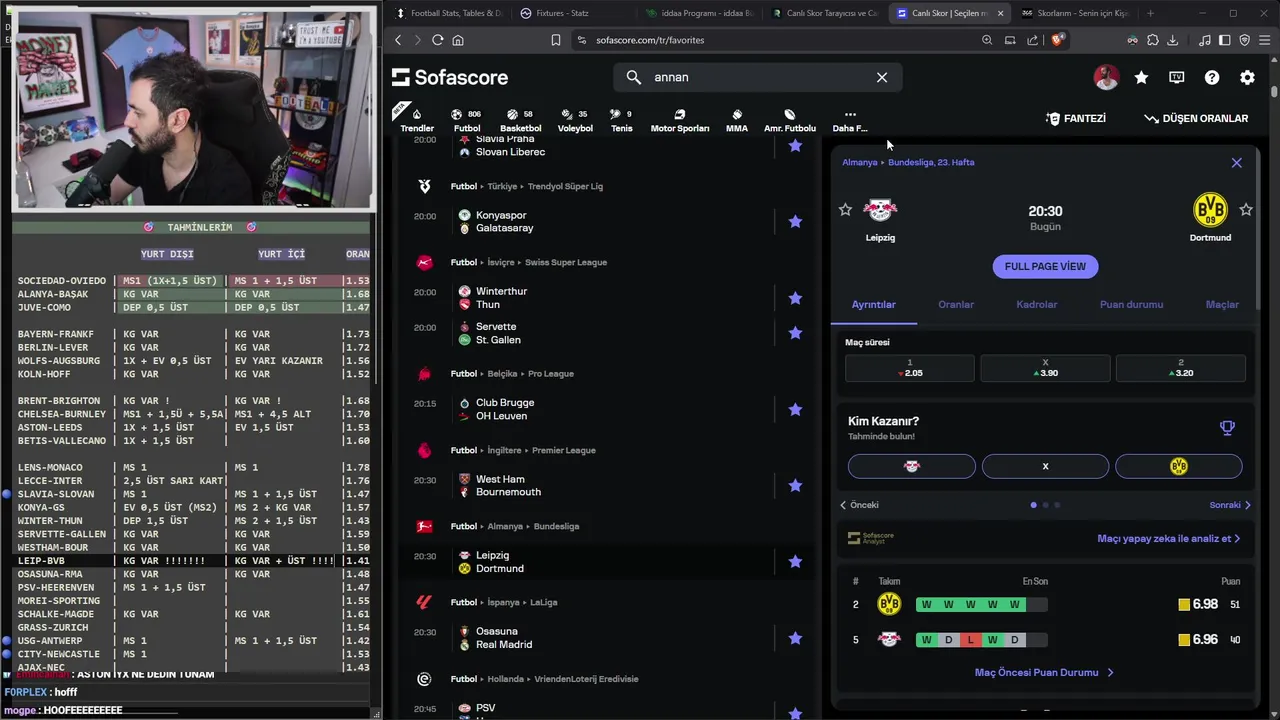The width and height of the screenshot is (1280, 720).
Task: Toggle favorite star for Servette-St. Gallen
Action: pos(795,333)
